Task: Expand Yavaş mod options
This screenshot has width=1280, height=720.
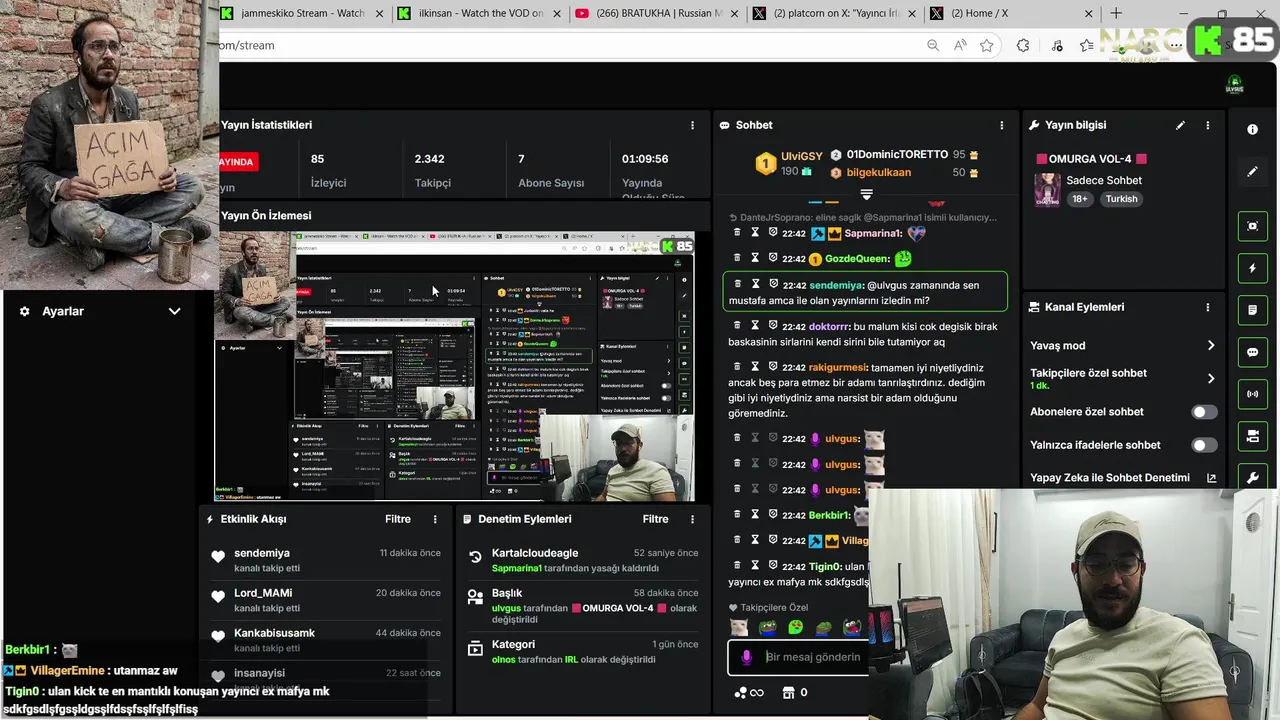Action: coord(1210,345)
